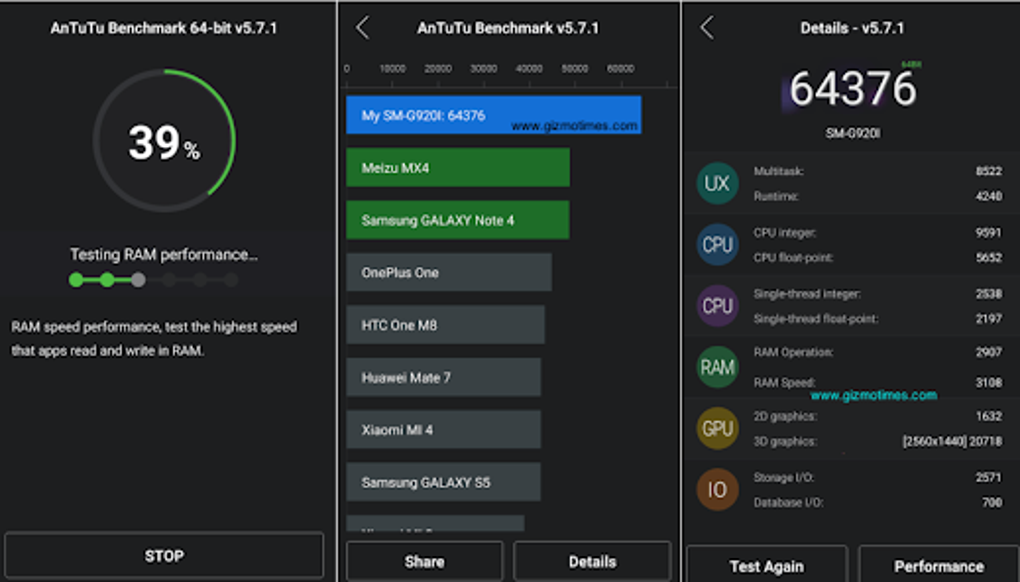Click the back arrow on benchmark ranking screen

[362, 29]
